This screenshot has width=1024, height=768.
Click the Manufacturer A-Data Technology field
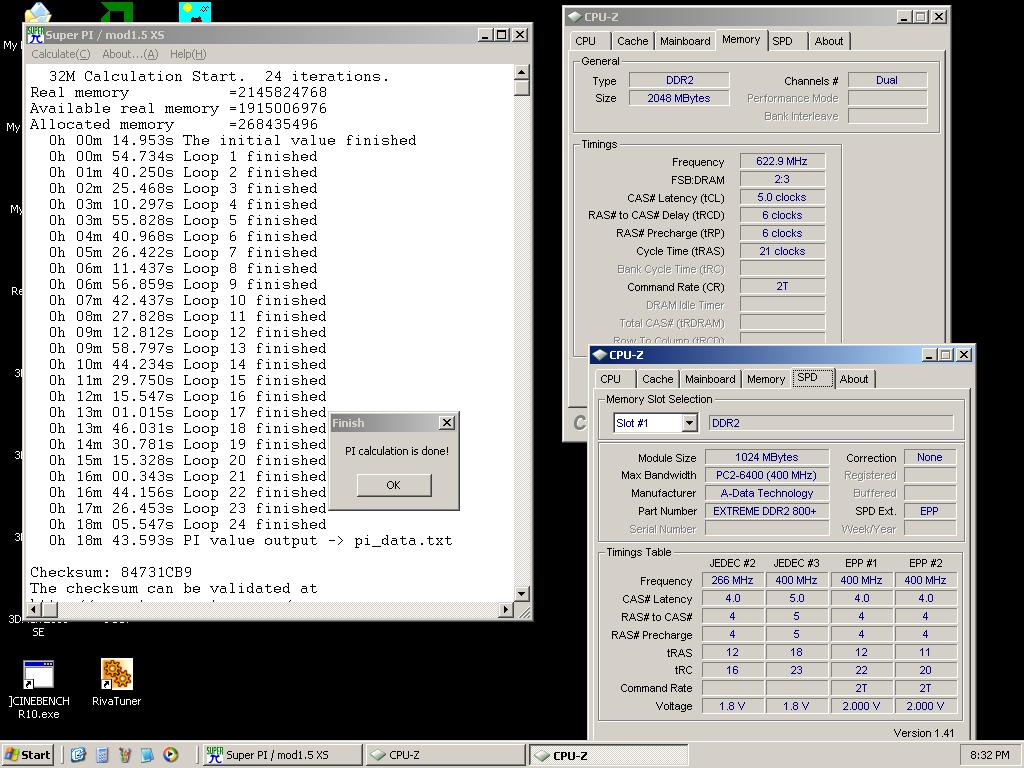click(767, 493)
